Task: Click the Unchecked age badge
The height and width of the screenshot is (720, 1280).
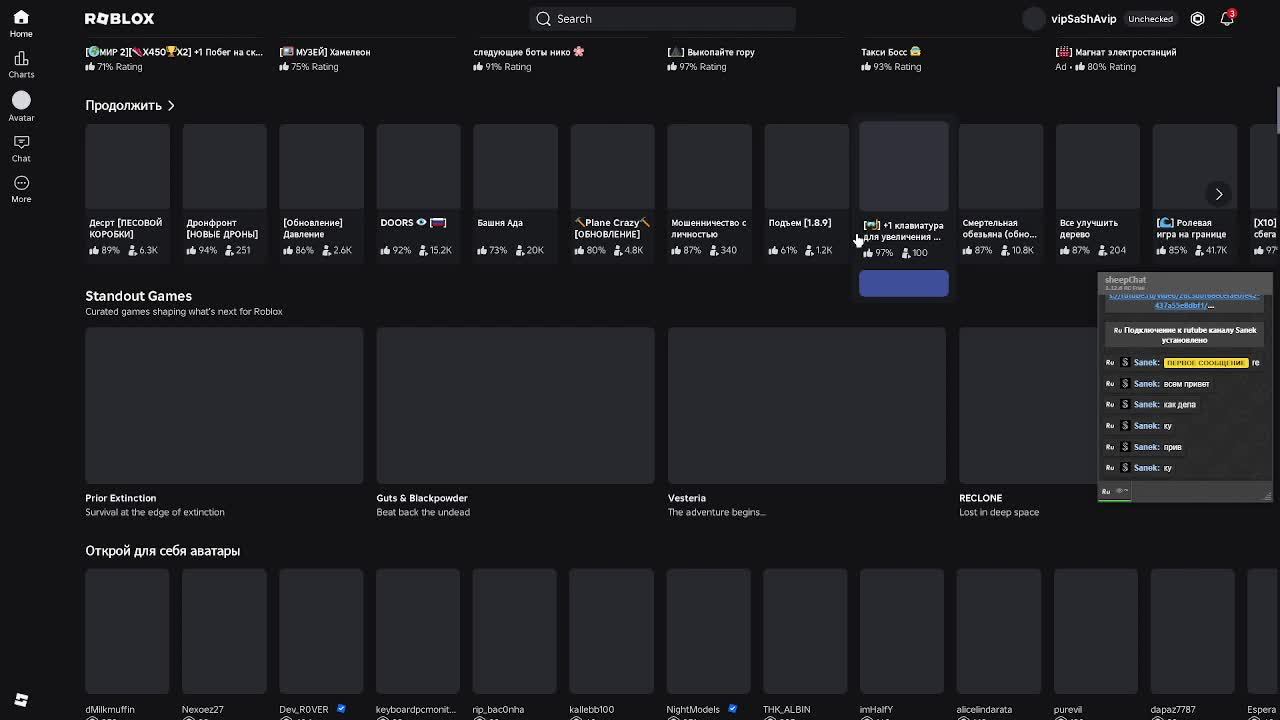Action: [1150, 19]
